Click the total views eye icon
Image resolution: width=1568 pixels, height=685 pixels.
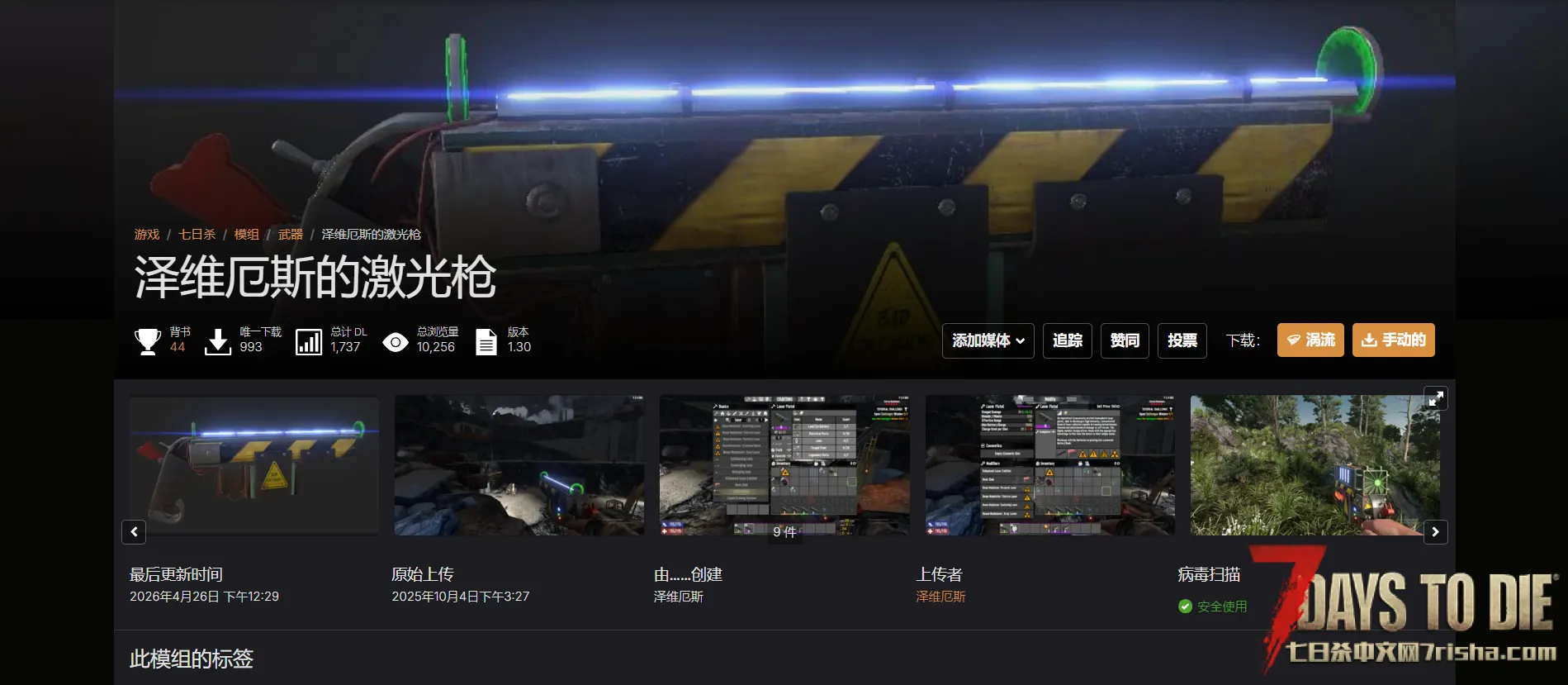pyautogui.click(x=396, y=341)
